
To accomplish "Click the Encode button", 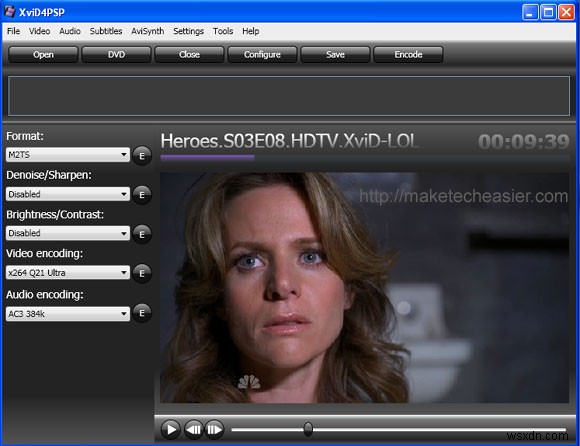I will (x=408, y=54).
